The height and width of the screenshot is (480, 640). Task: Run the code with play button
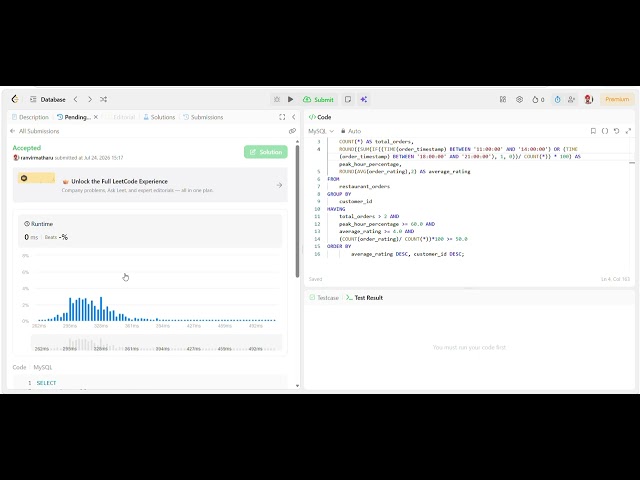pos(291,99)
